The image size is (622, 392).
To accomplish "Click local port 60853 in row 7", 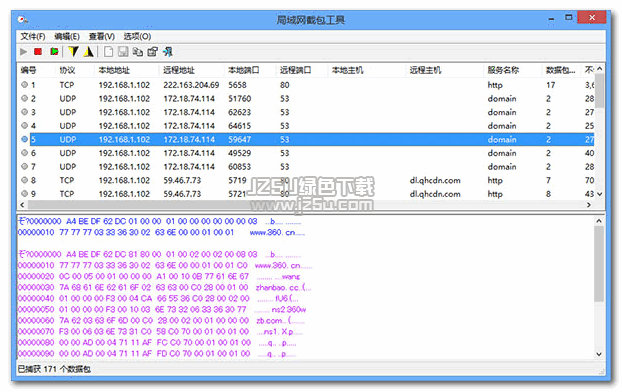I will (240, 167).
